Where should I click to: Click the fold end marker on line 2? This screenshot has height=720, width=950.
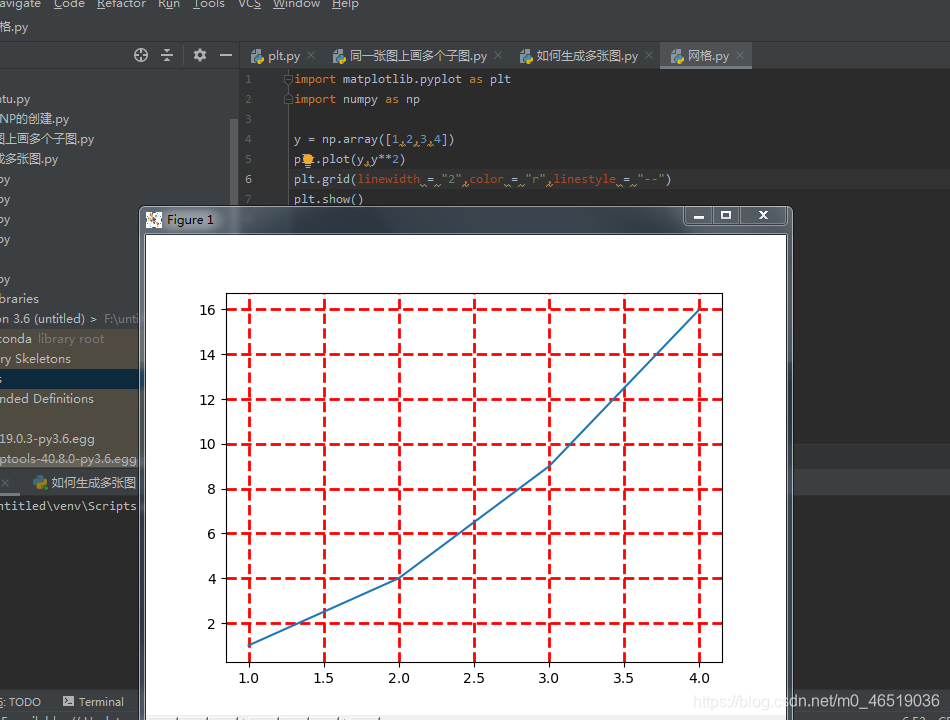pos(288,99)
